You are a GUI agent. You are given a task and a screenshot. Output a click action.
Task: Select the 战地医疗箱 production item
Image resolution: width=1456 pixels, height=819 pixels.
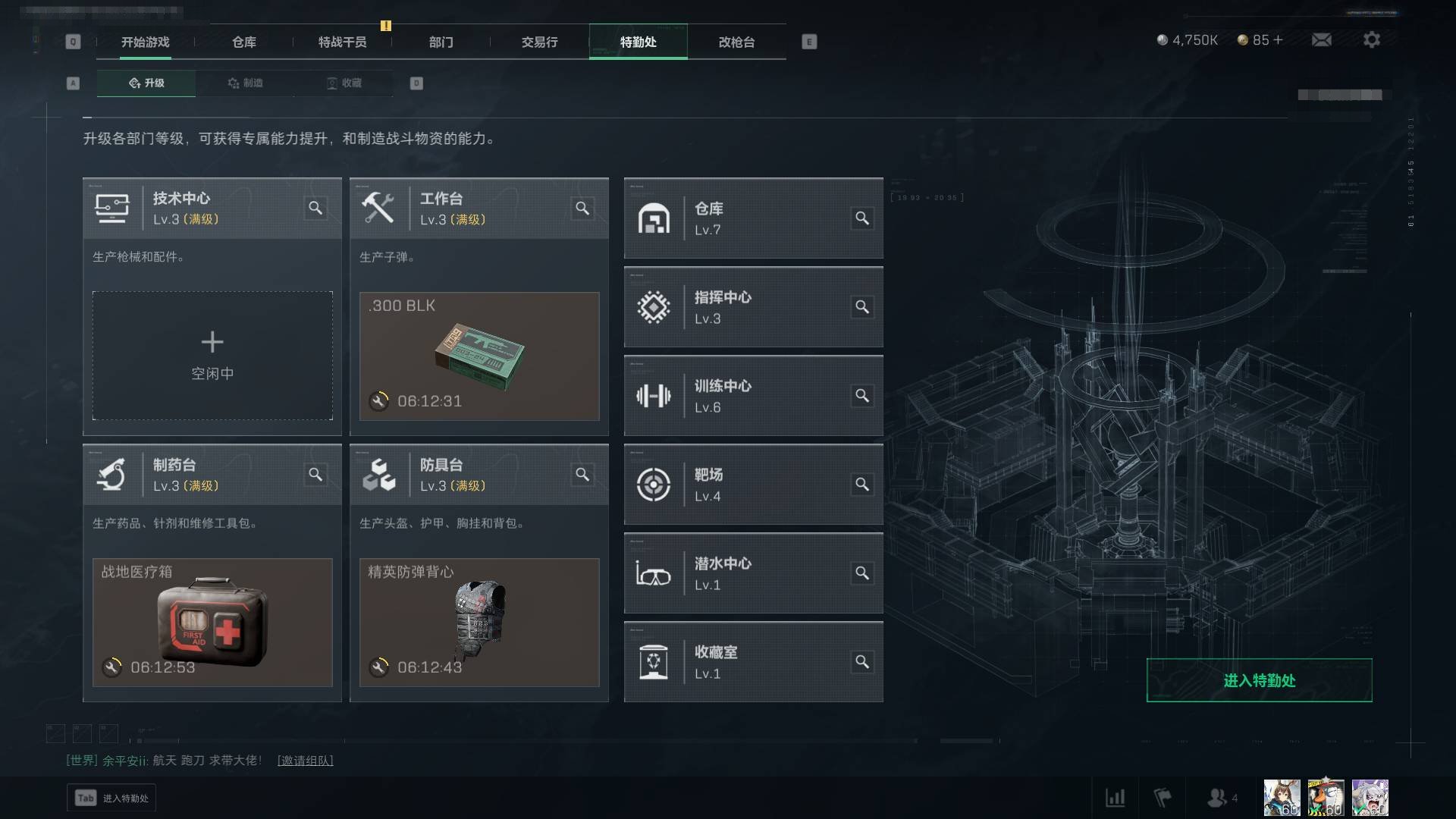pyautogui.click(x=212, y=623)
